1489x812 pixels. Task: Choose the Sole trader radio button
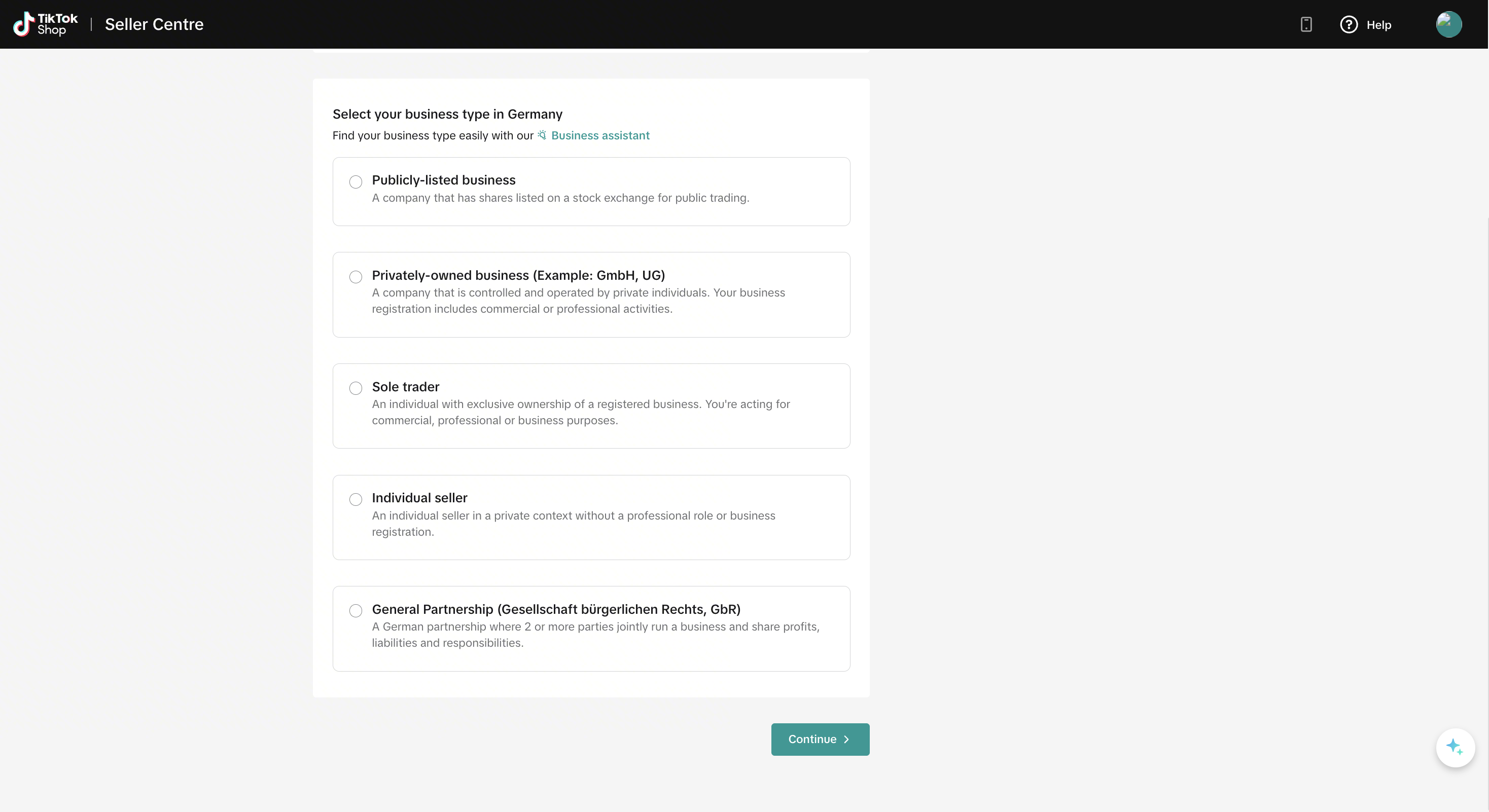point(356,388)
